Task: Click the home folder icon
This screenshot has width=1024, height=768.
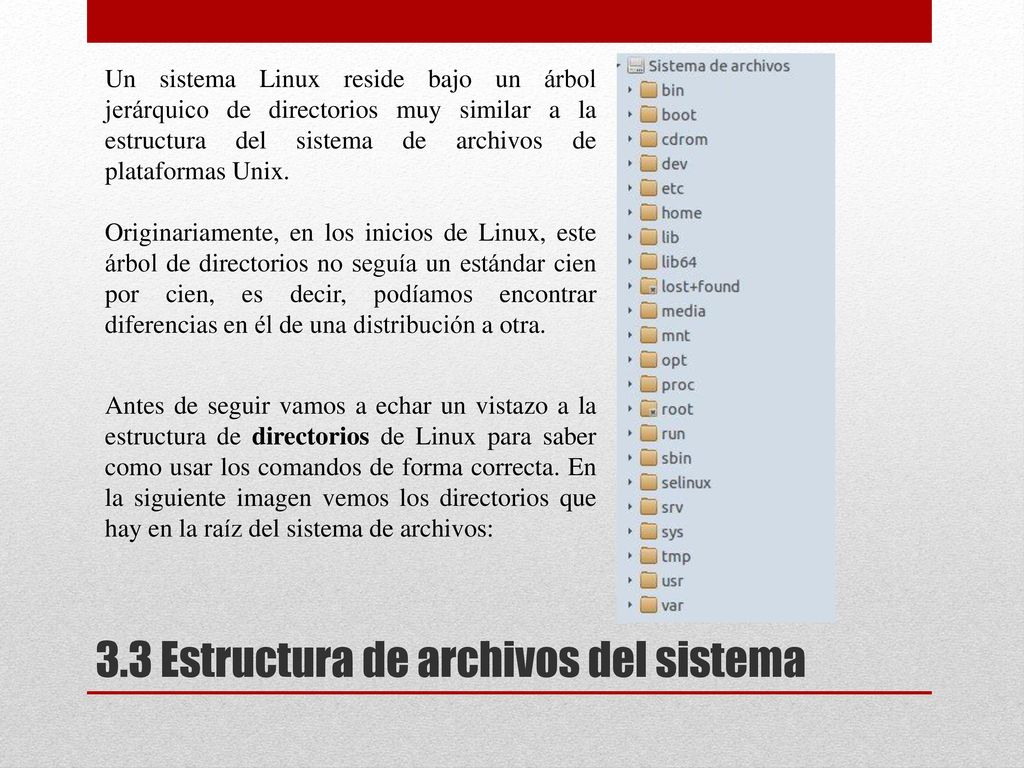Action: click(x=648, y=212)
